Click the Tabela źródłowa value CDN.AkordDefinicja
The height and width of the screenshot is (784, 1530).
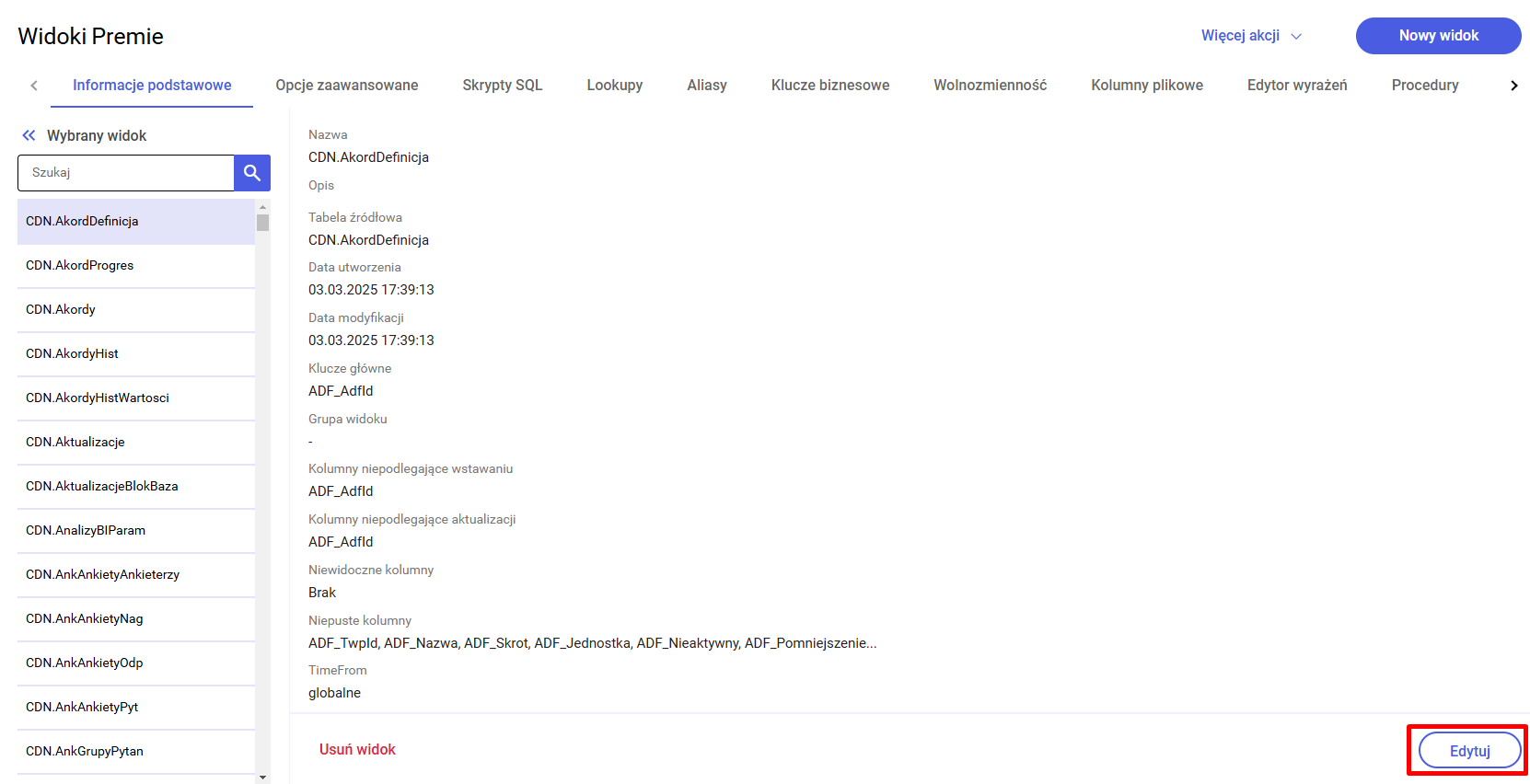(x=368, y=240)
